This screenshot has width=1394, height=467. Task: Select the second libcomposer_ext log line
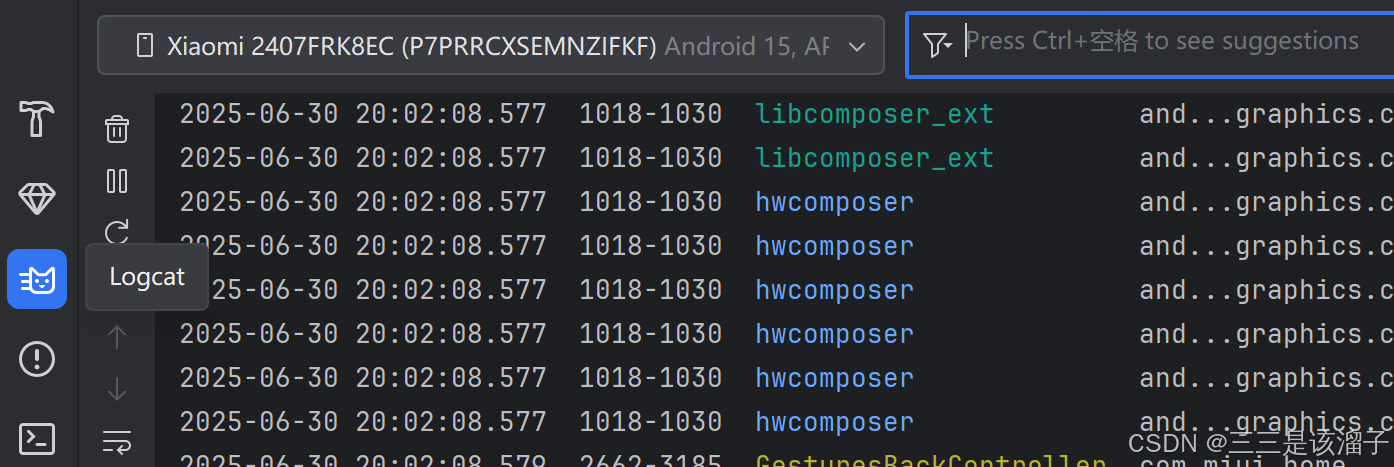click(x=775, y=158)
